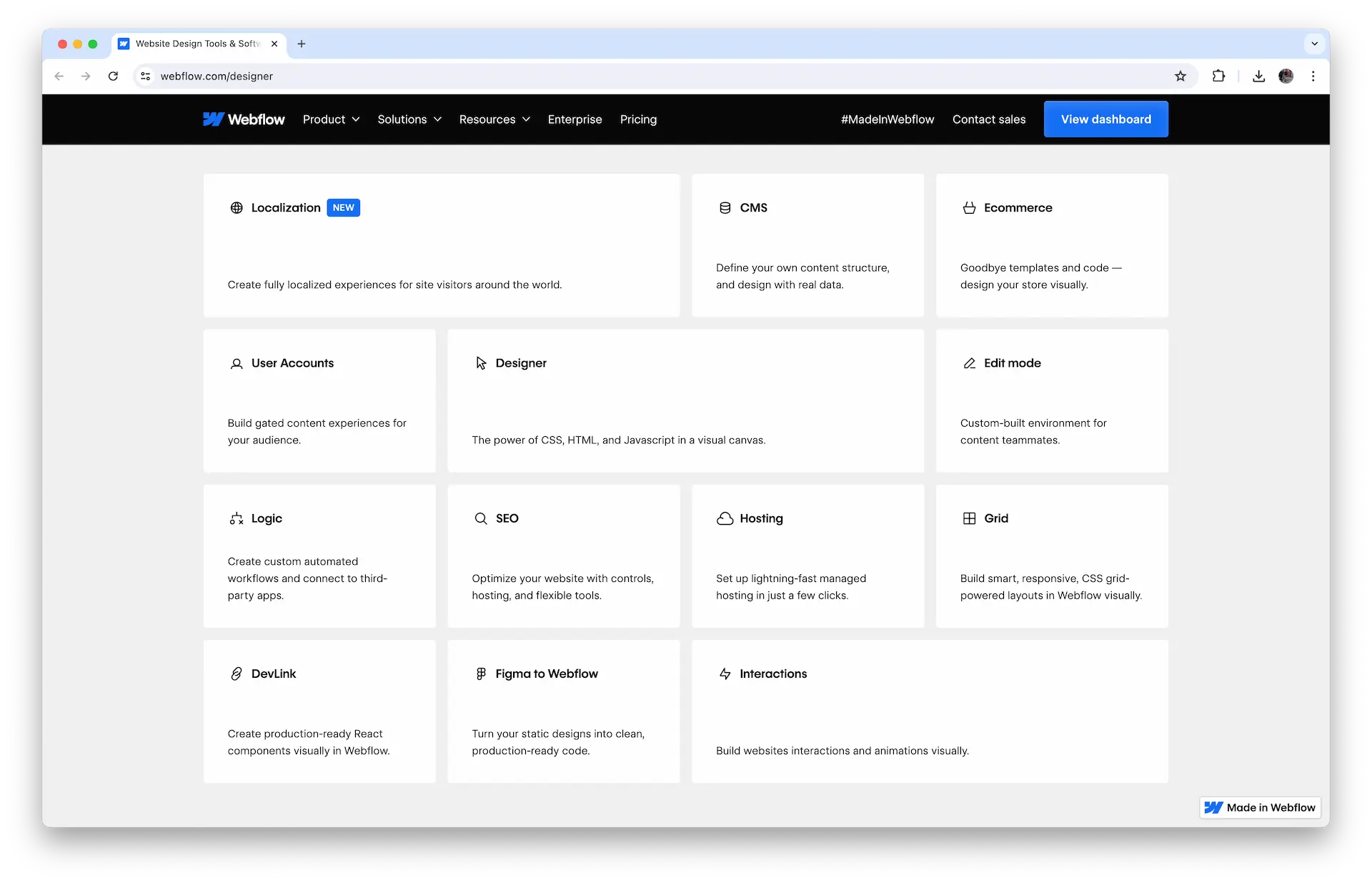The height and width of the screenshot is (883, 1372).
Task: Select the Website Design Tools browser tab
Action: pos(198,44)
